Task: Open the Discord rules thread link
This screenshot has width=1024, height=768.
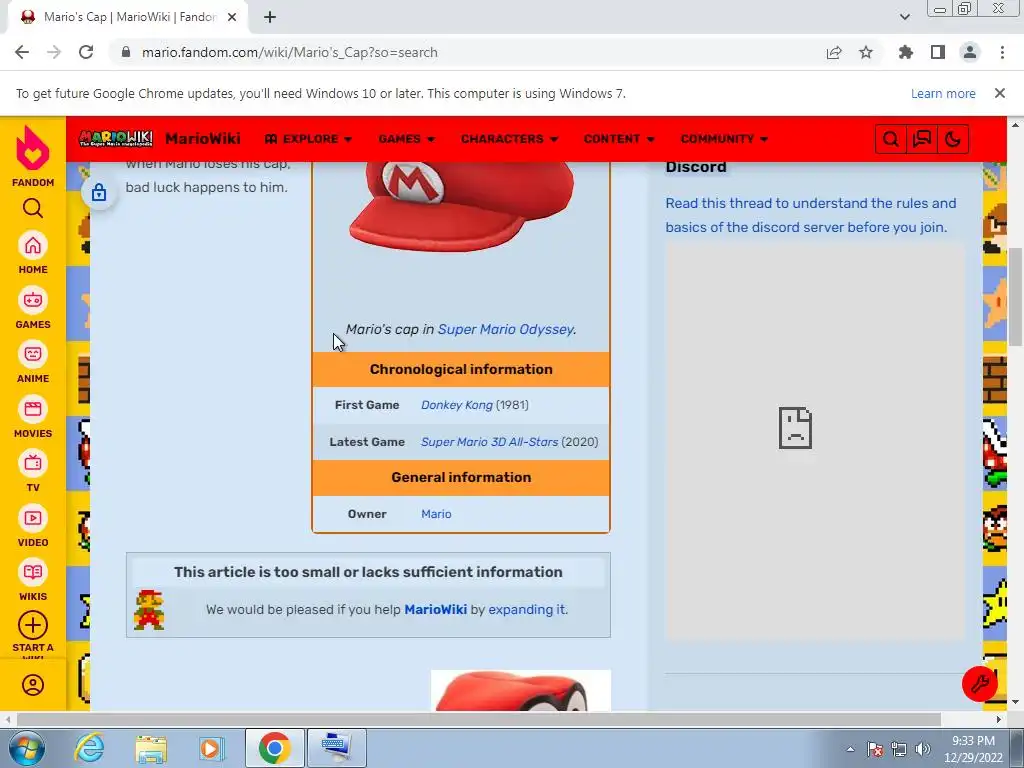Action: click(810, 215)
